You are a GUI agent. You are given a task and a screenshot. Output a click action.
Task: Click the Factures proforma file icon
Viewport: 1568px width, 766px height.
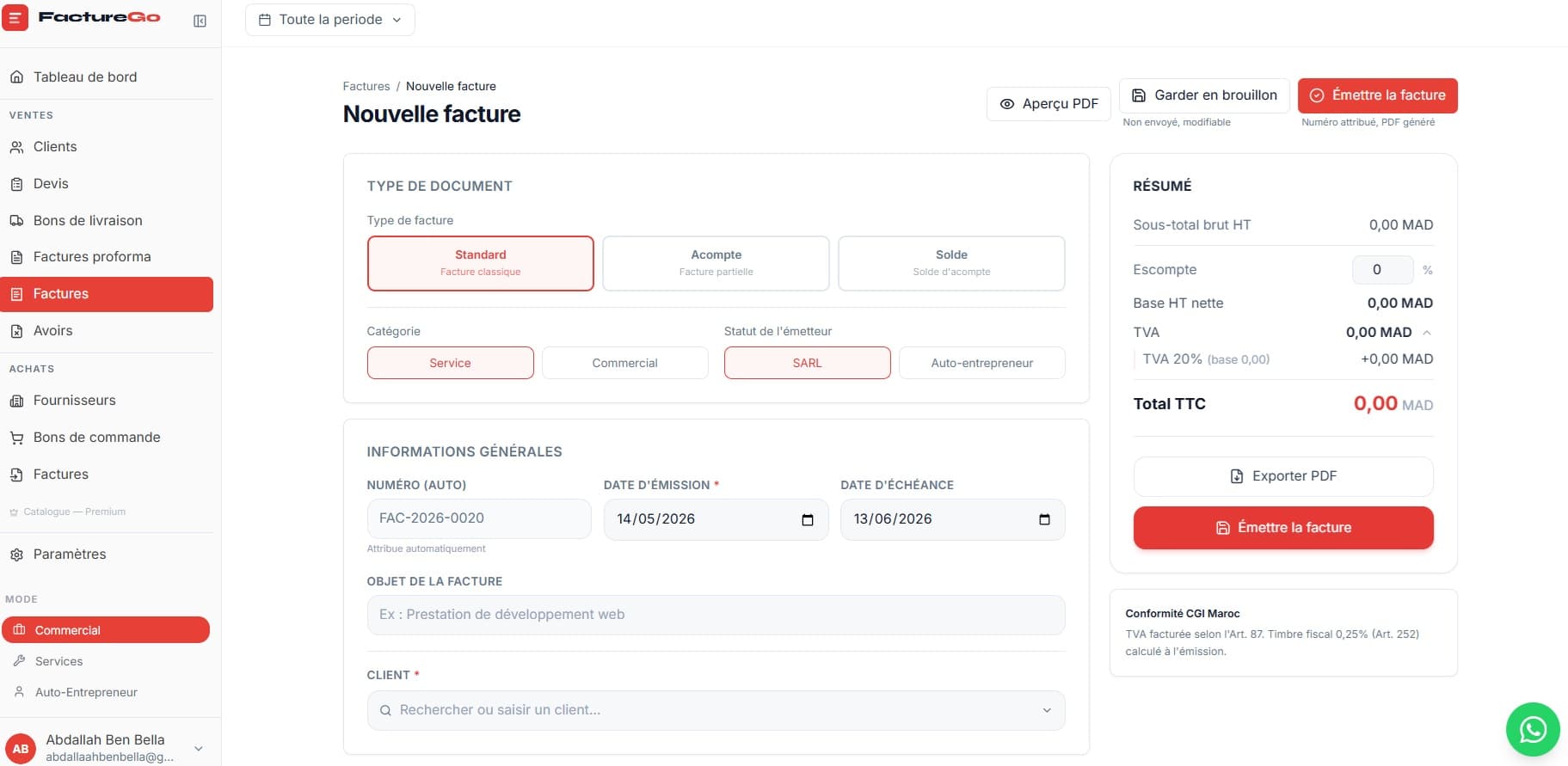tap(16, 257)
